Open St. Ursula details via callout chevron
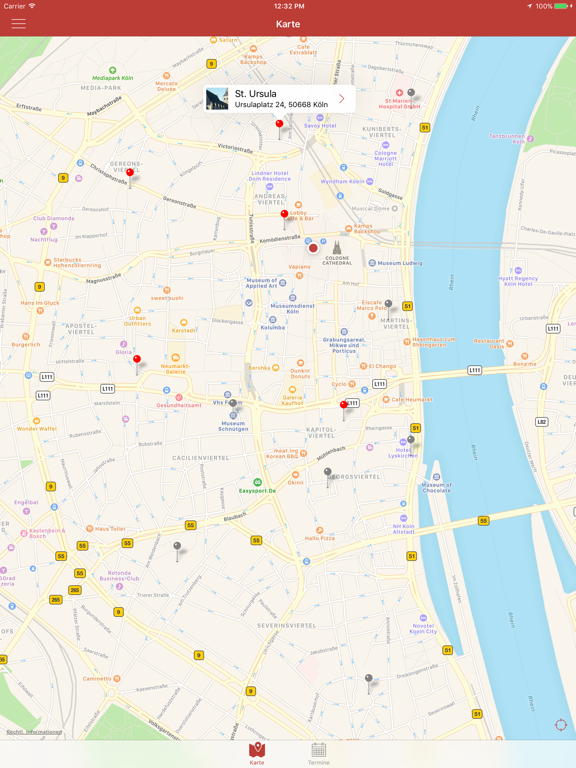 pyautogui.click(x=341, y=99)
